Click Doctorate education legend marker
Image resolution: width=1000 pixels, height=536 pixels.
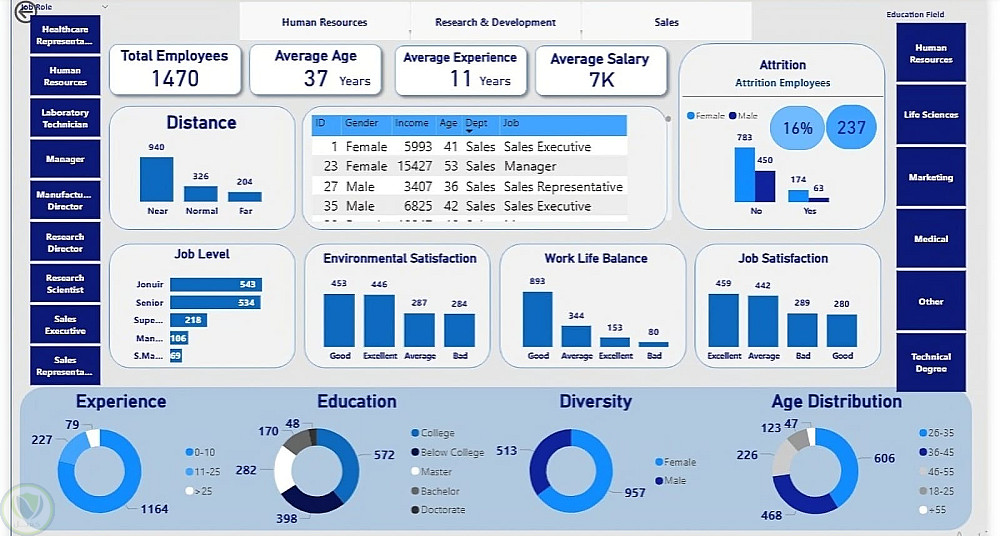[x=416, y=510]
